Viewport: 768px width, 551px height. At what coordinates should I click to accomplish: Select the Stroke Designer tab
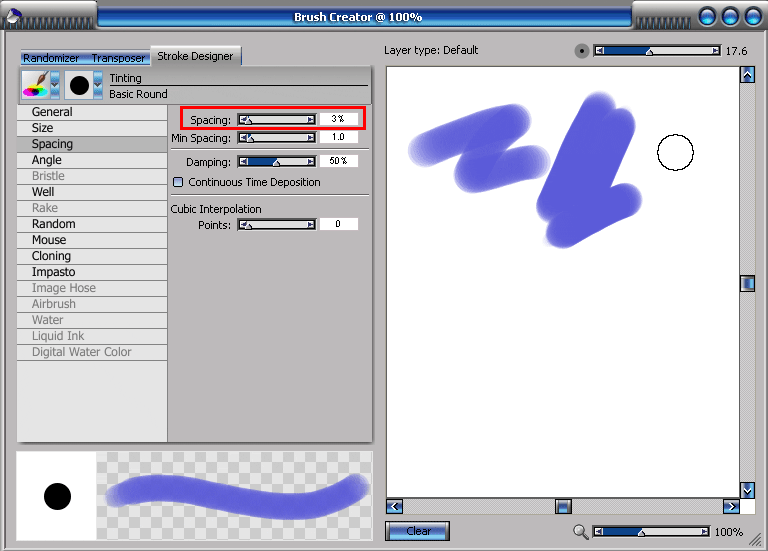tap(195, 56)
